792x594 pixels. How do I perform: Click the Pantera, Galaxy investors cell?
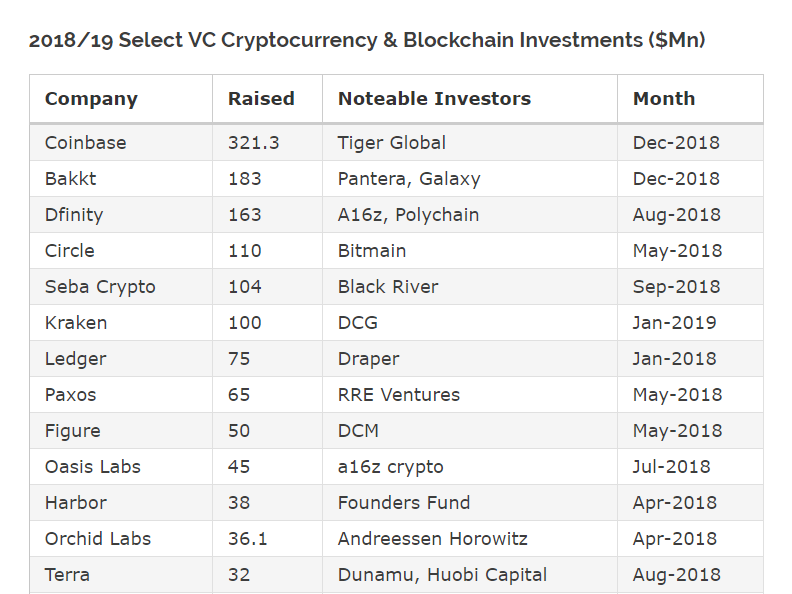click(x=409, y=179)
